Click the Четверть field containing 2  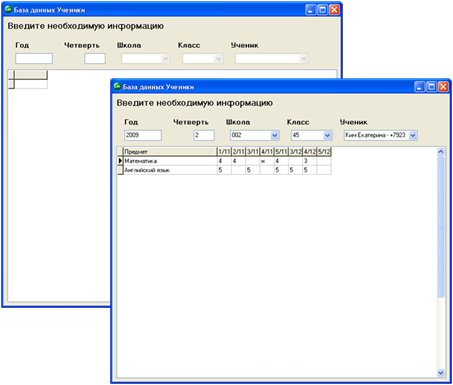pyautogui.click(x=204, y=135)
